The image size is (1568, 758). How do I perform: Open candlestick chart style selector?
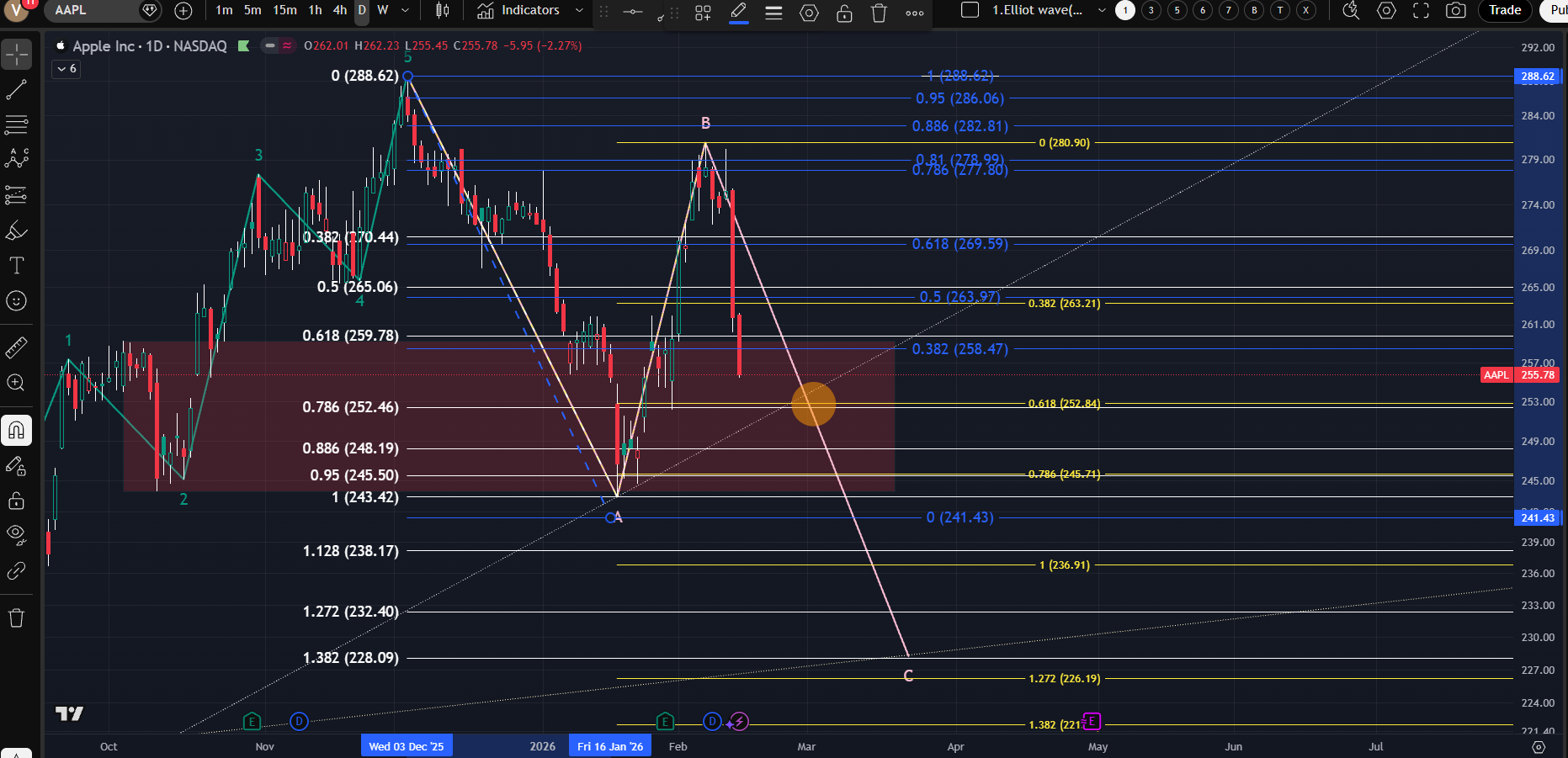click(x=442, y=11)
